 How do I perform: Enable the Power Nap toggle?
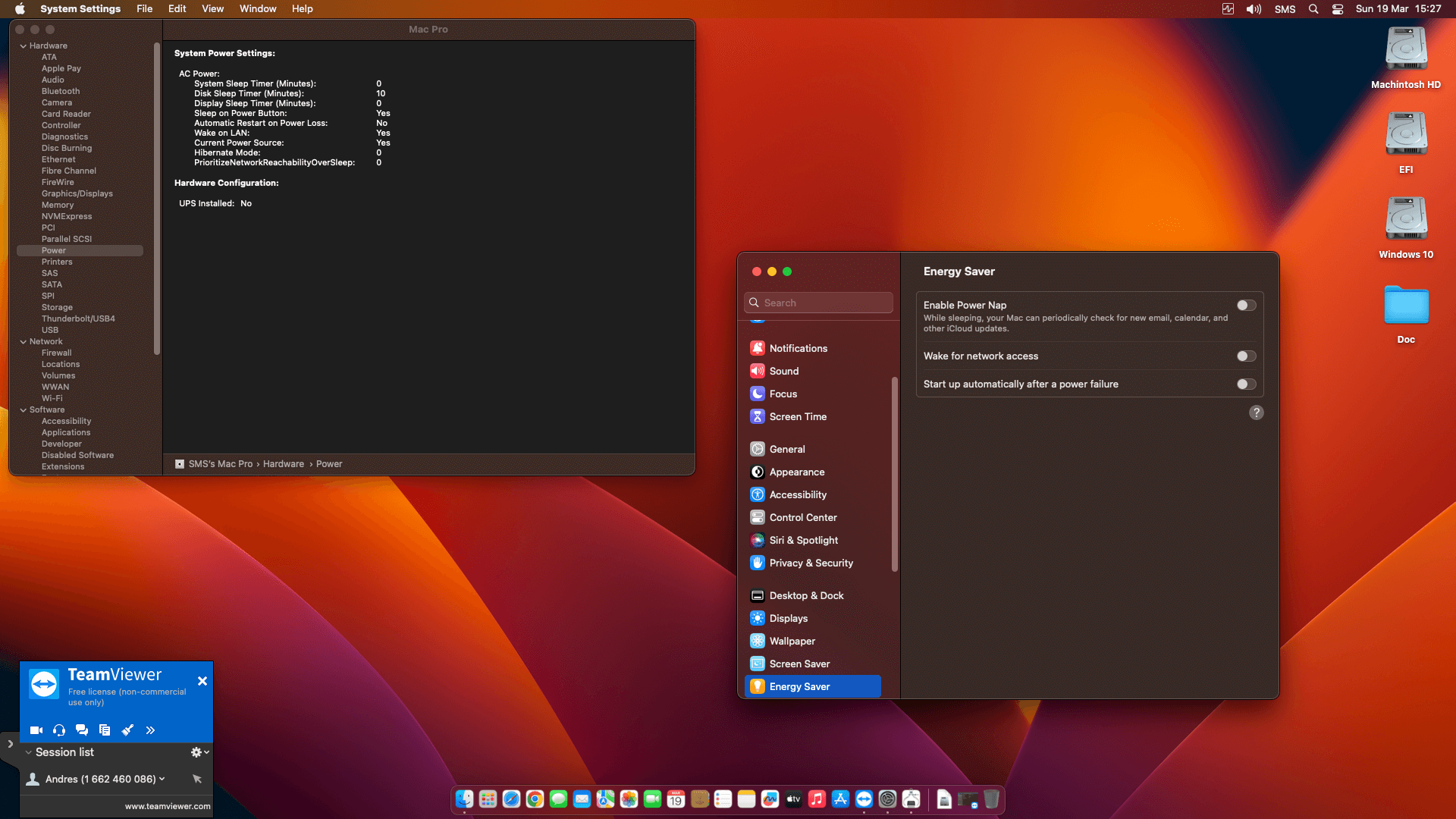pos(1246,306)
